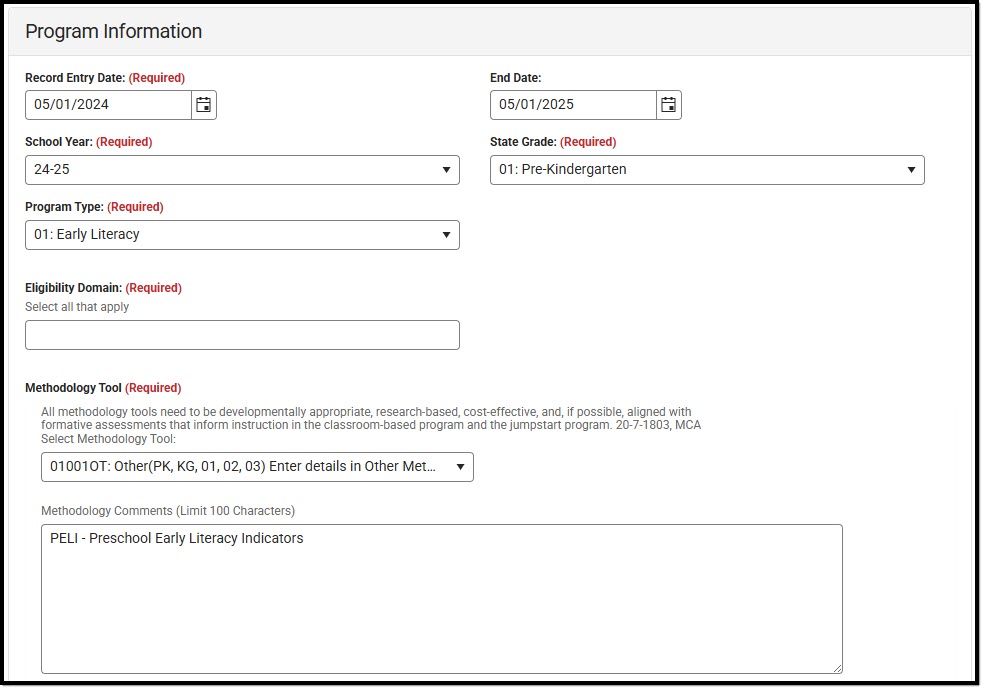Click the resize handle of Methodology Comments box

coord(838,669)
